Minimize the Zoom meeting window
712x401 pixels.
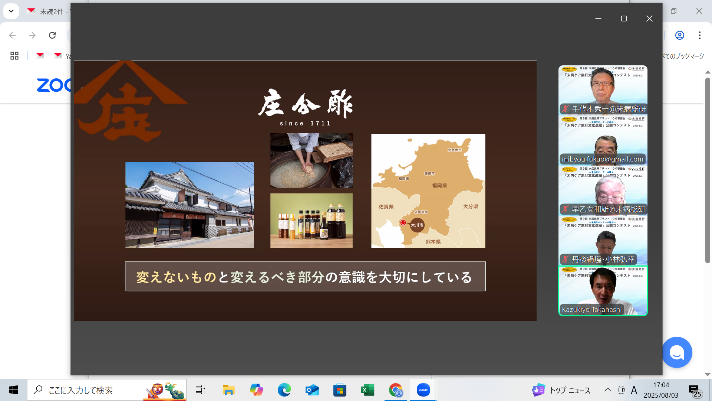[598, 19]
